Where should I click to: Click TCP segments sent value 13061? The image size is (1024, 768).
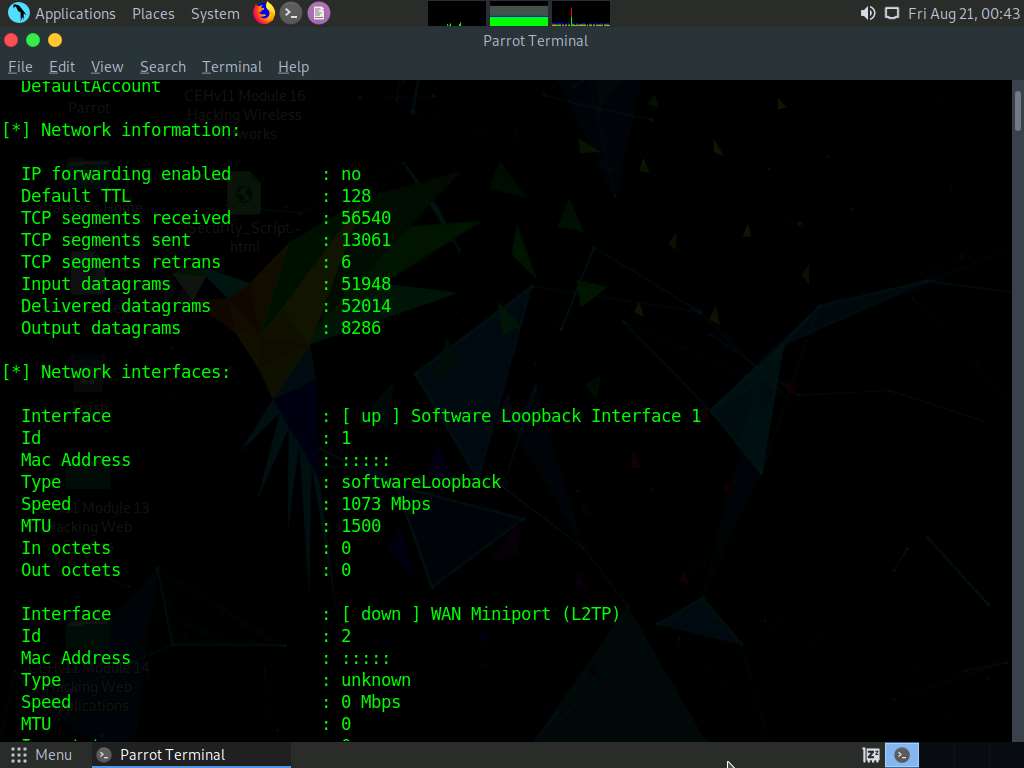(366, 240)
